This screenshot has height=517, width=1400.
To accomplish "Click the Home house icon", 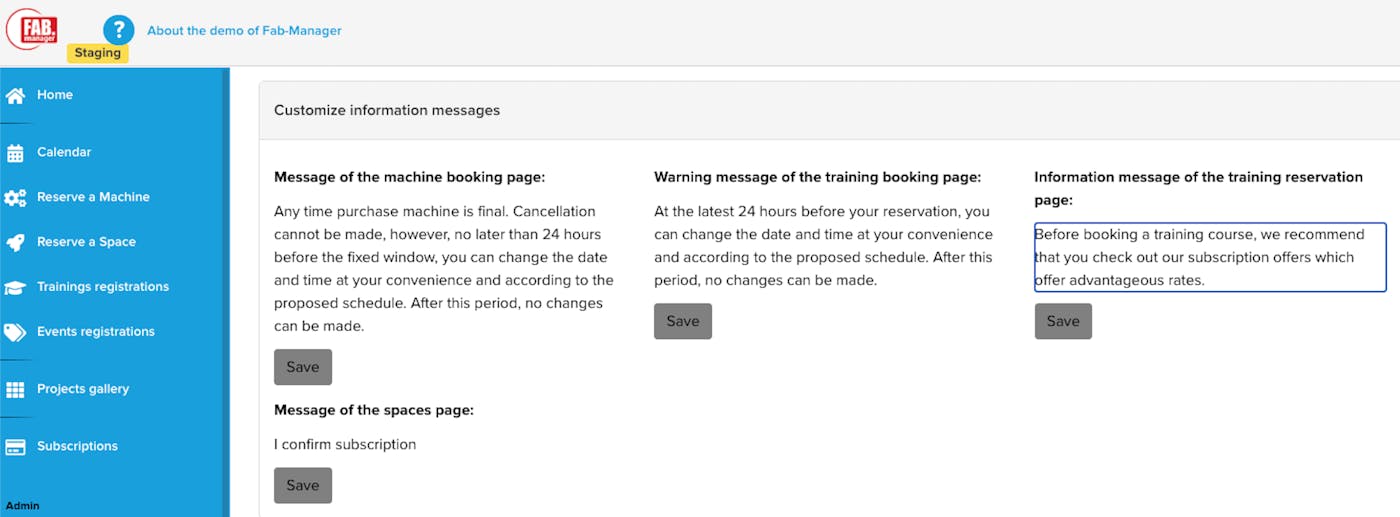I will tap(15, 96).
